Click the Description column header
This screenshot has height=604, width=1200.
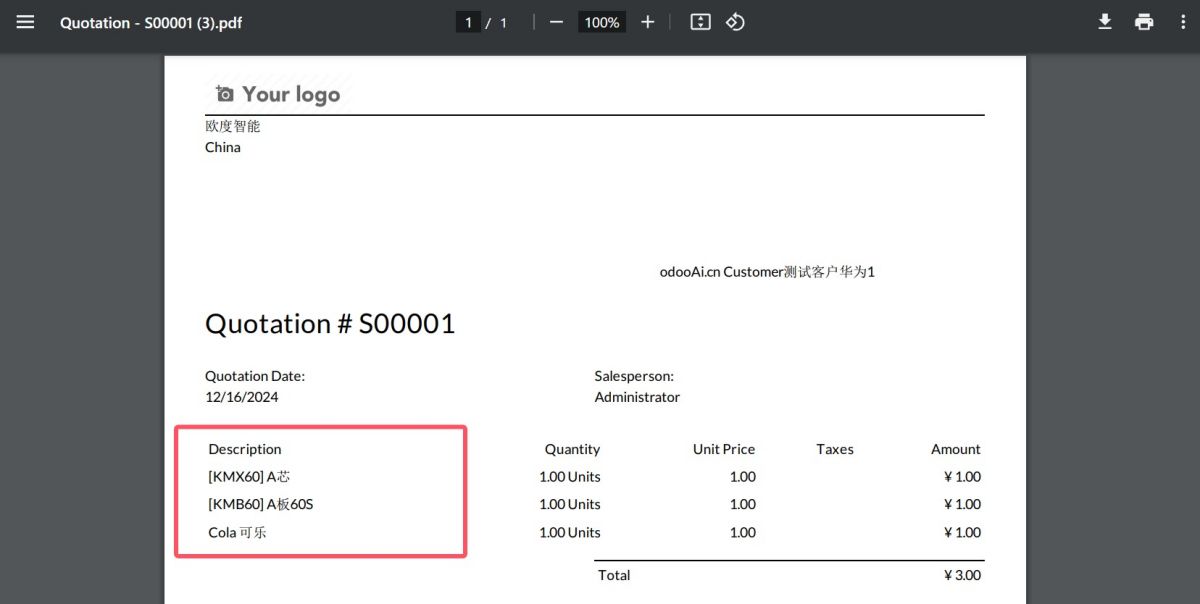(x=245, y=449)
